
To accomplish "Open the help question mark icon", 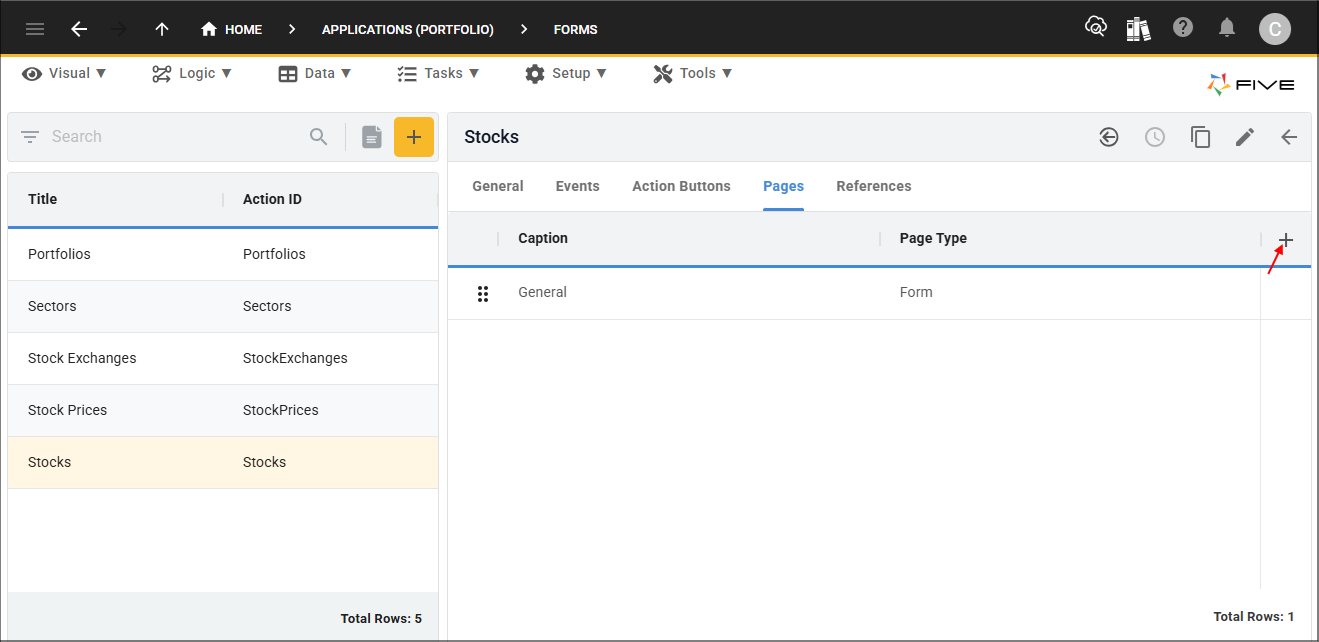I will click(x=1183, y=27).
